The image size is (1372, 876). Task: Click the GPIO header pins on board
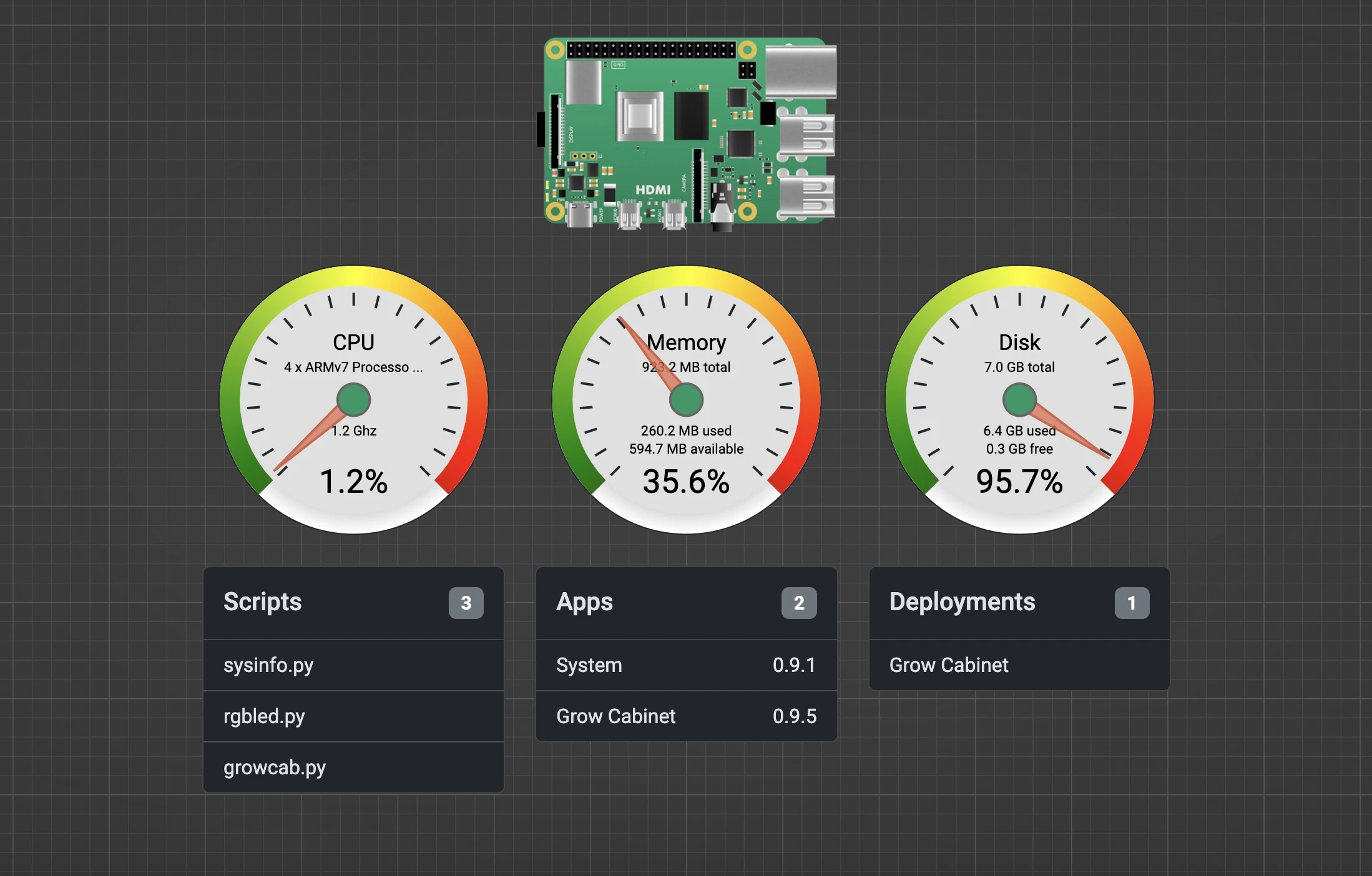pyautogui.click(x=651, y=50)
